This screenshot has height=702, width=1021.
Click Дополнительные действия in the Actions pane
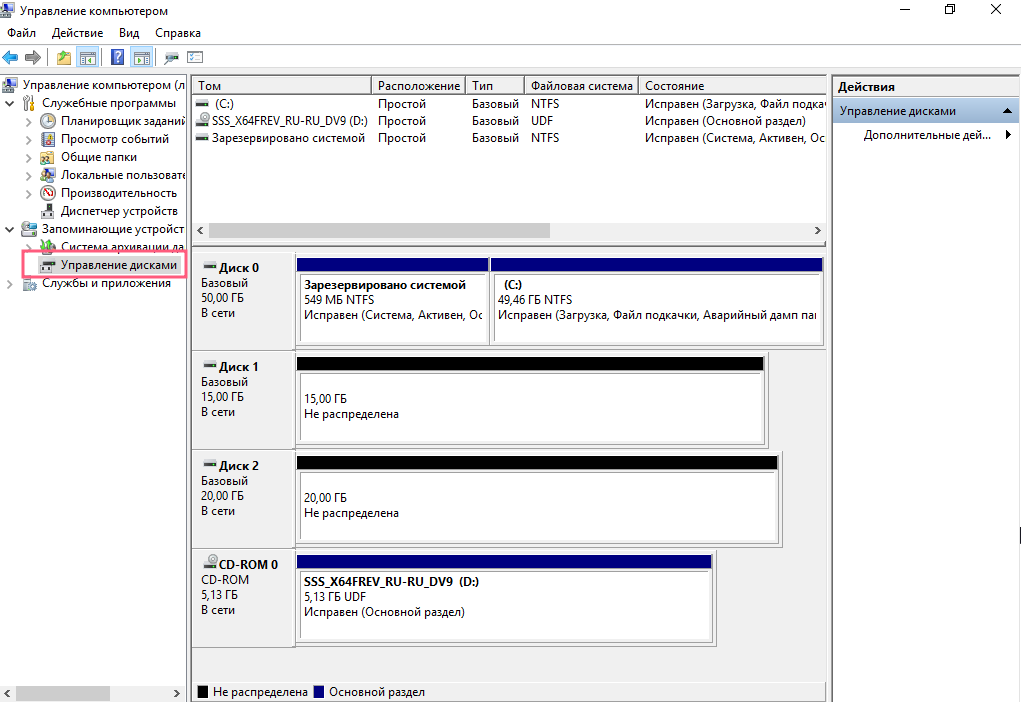(x=927, y=135)
